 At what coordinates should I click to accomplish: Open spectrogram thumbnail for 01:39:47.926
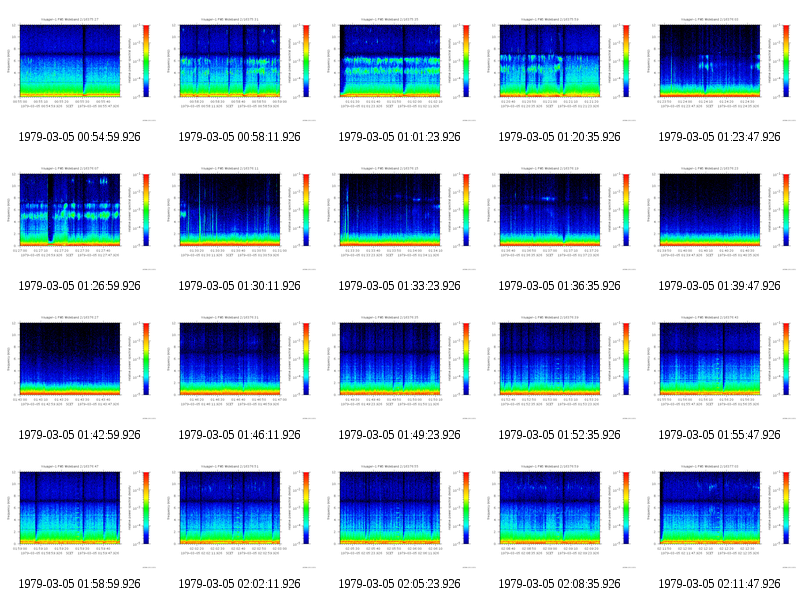point(720,217)
